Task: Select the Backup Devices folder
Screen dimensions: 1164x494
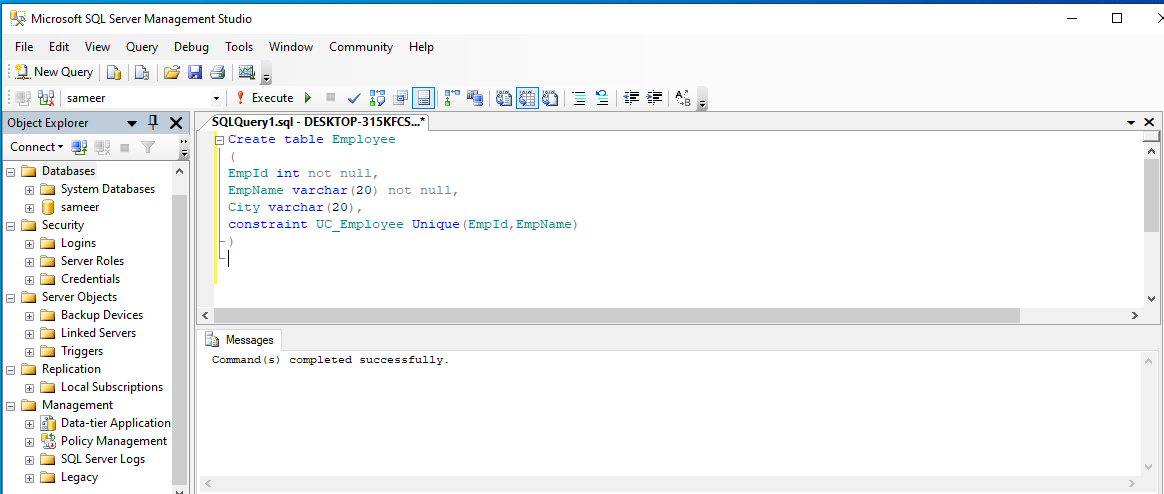Action: 102,315
